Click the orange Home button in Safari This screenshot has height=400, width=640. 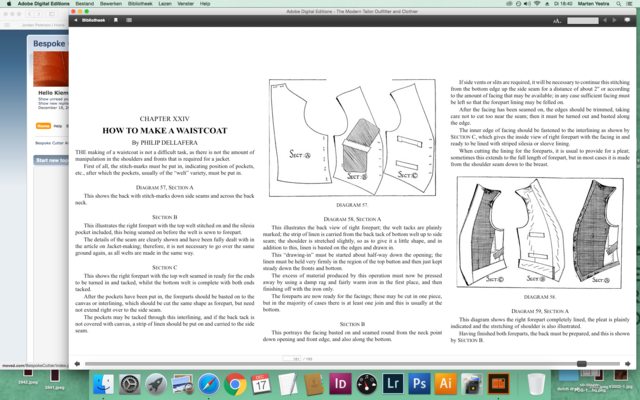pyautogui.click(x=43, y=126)
